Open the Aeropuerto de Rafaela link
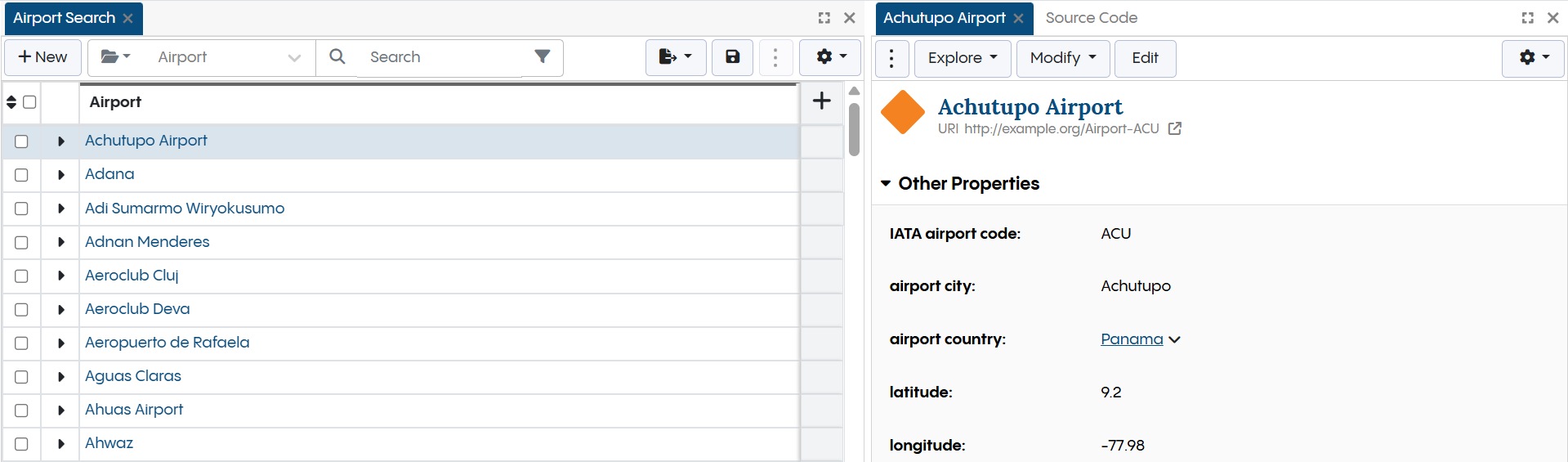The width and height of the screenshot is (1568, 462). tap(168, 343)
